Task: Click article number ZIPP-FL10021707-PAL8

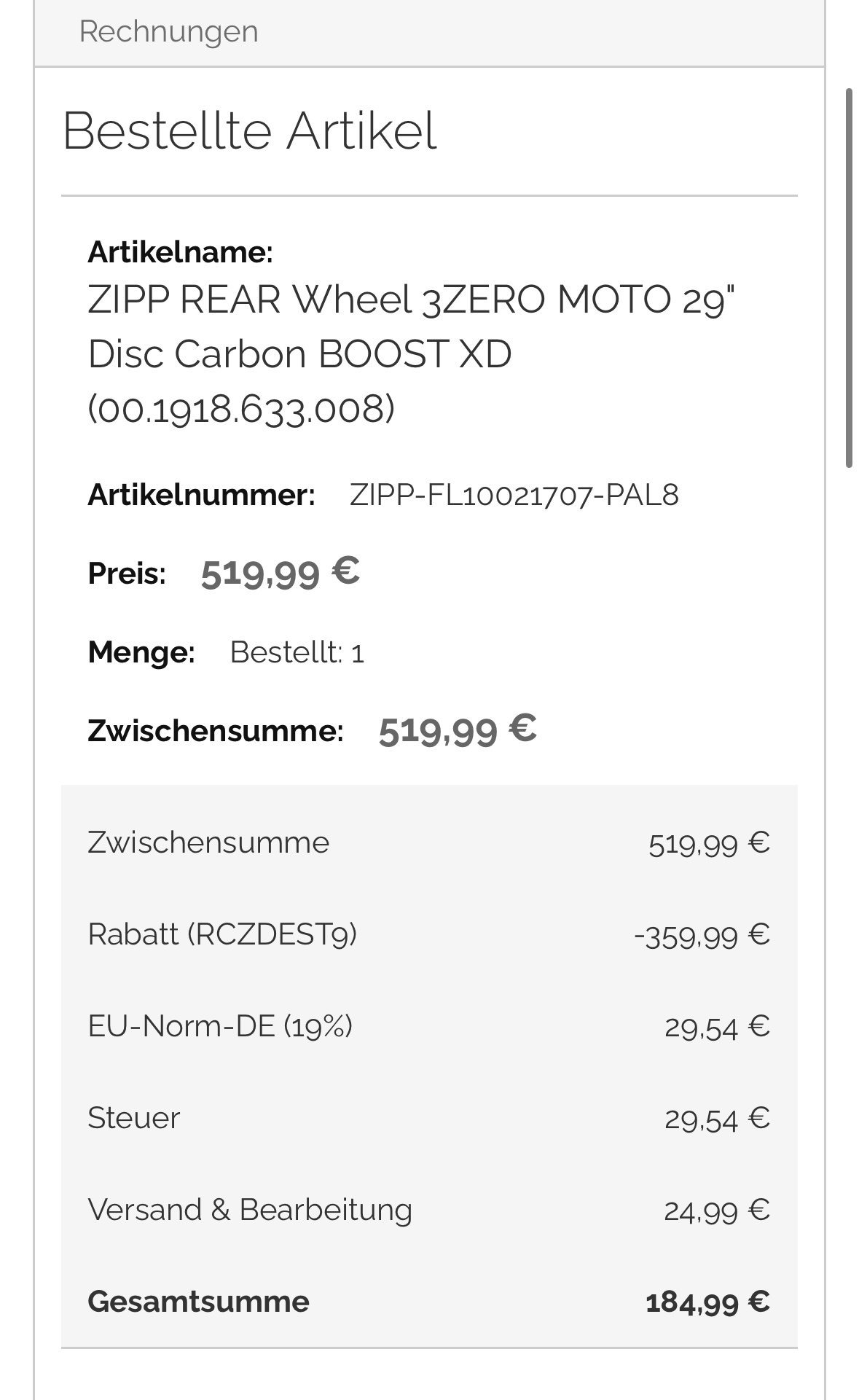Action: pyautogui.click(x=514, y=496)
